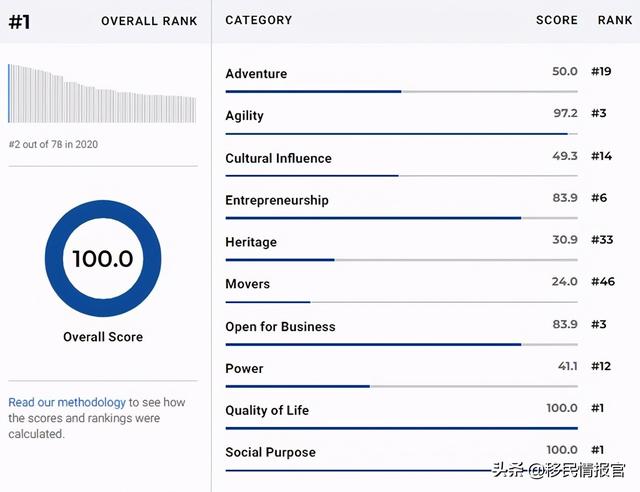Screen dimensions: 640x492
Task: Click the highlighted blue first bar in rank chart
Action: [9, 93]
